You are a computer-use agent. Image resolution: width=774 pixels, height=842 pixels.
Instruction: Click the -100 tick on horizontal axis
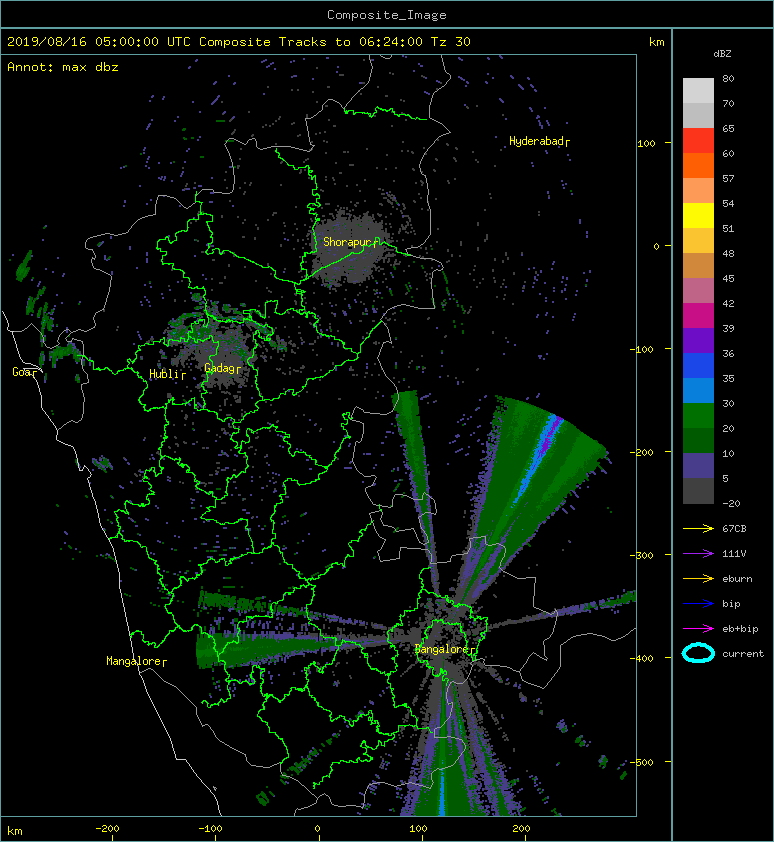click(x=210, y=829)
